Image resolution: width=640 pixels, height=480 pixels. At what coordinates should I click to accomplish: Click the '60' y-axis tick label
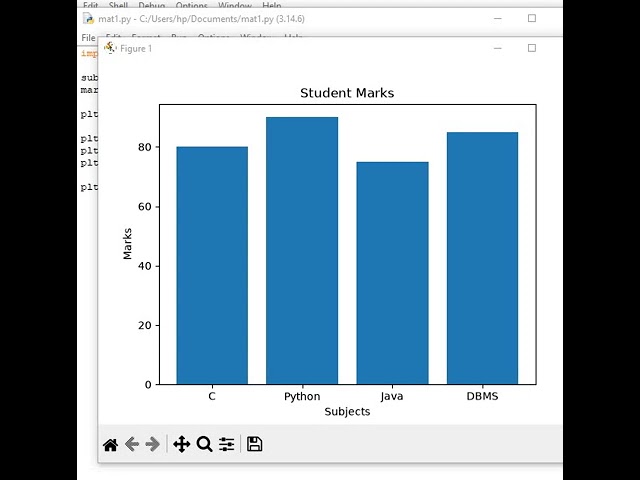145,207
